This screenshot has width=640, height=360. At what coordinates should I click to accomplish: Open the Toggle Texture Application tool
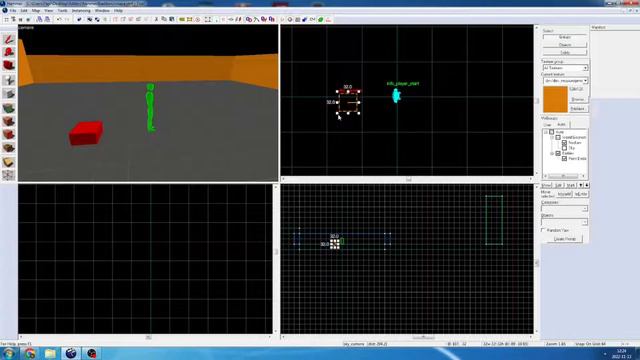[9, 108]
